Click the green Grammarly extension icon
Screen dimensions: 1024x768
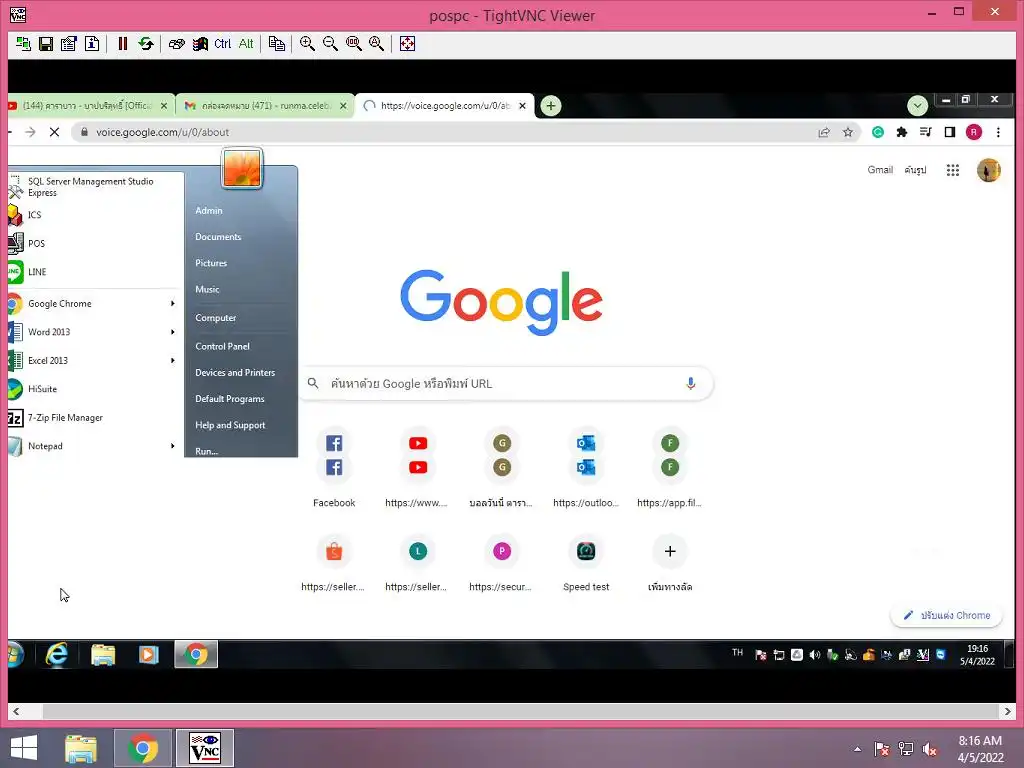[878, 132]
